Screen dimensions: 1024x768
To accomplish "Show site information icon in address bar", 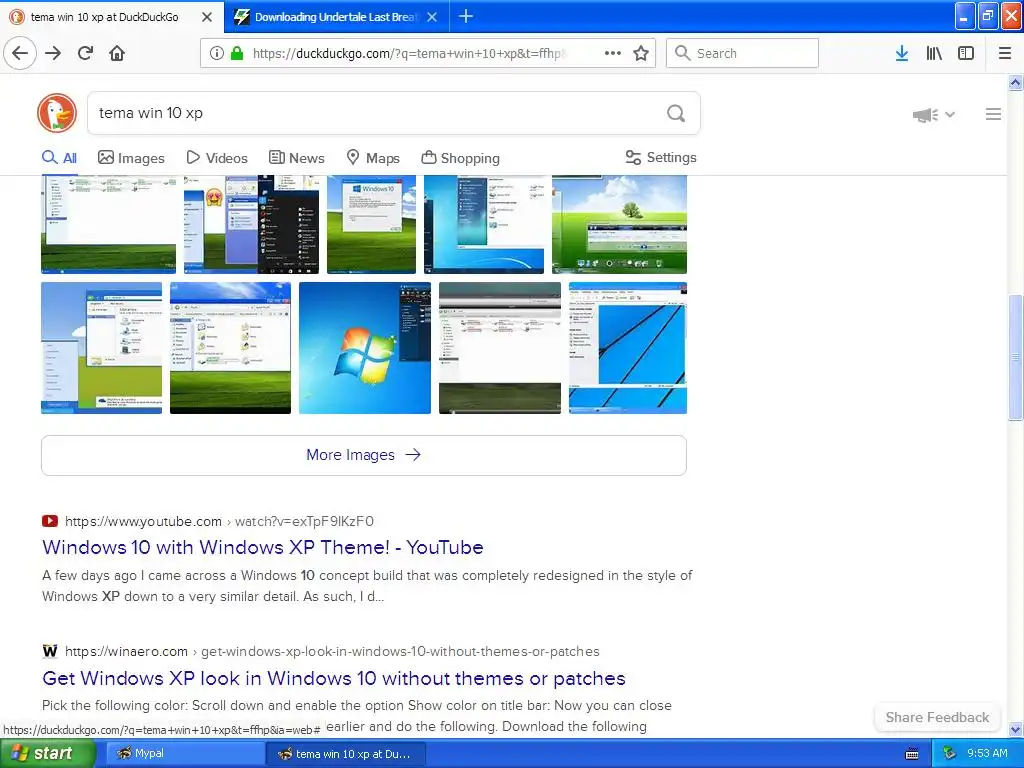I will pos(217,53).
